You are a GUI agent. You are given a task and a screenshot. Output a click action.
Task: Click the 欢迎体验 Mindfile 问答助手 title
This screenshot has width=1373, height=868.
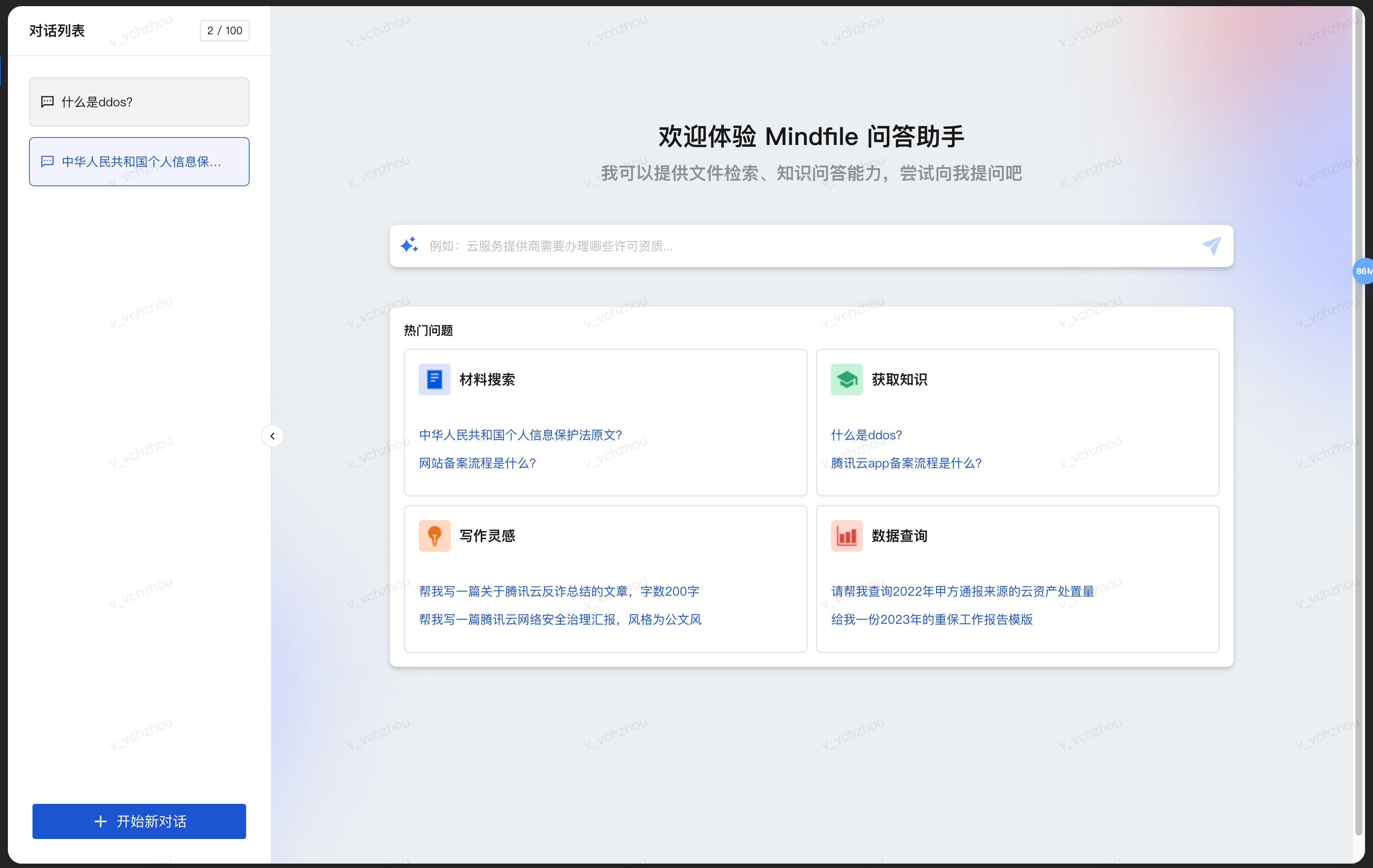point(811,137)
